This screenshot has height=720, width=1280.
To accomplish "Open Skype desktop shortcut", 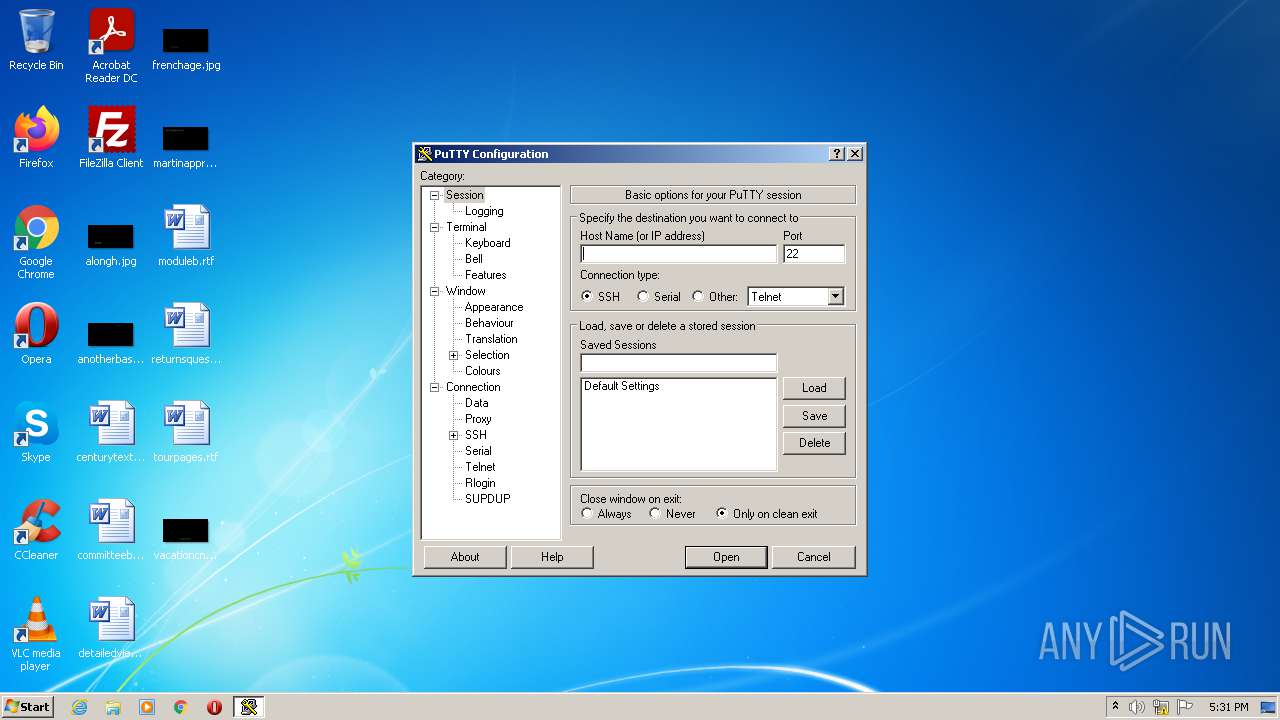I will [36, 433].
